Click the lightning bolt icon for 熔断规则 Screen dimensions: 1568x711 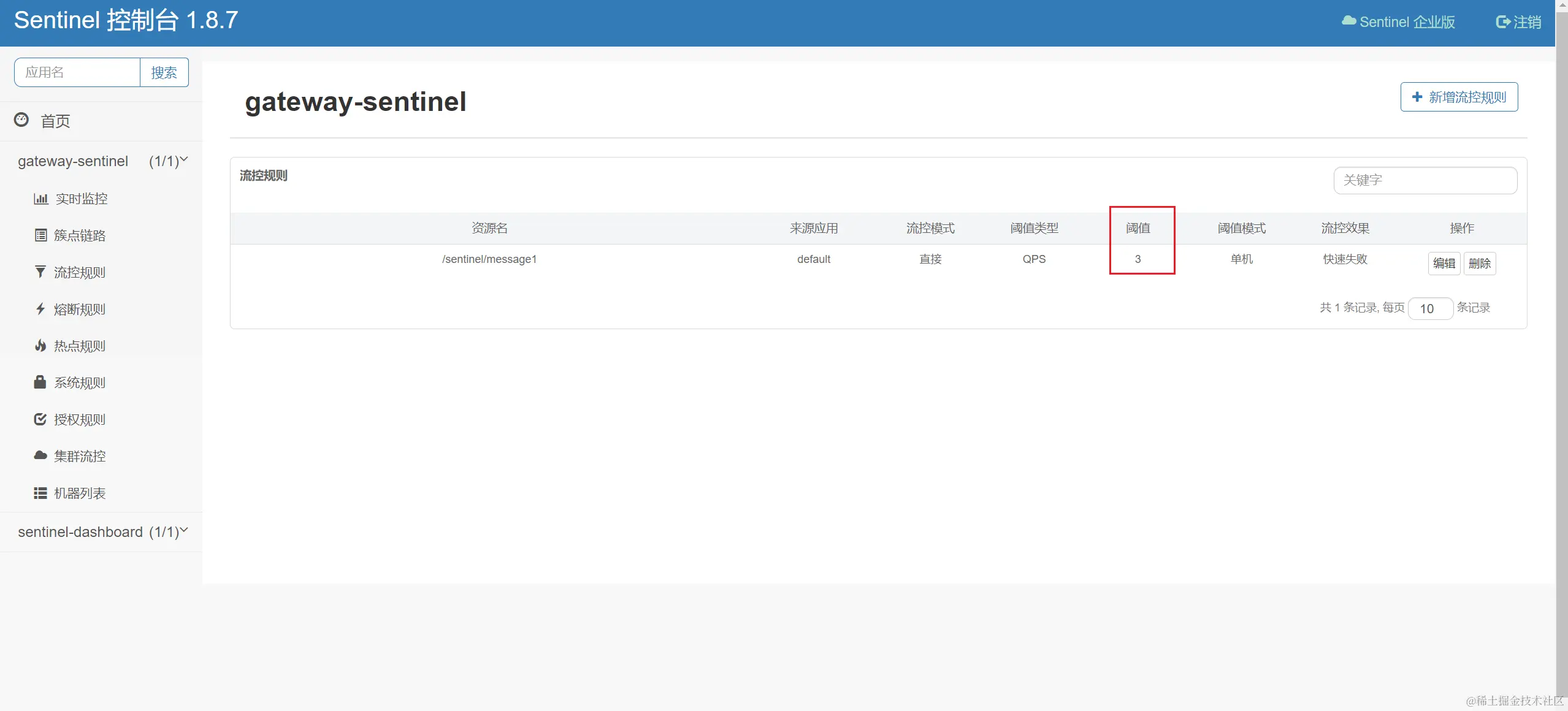tap(40, 309)
